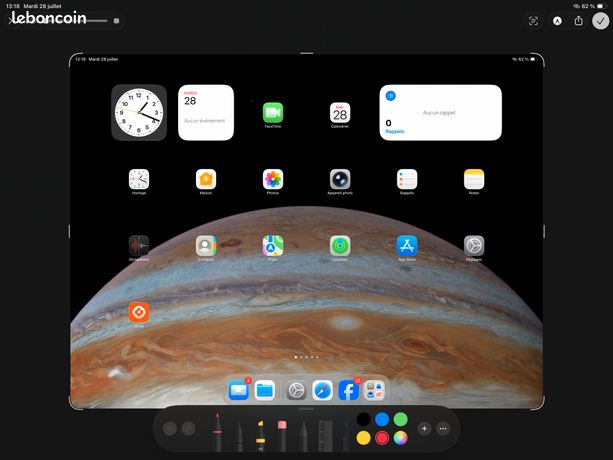
Task: Tap the App Library icon in dock
Action: [x=374, y=390]
